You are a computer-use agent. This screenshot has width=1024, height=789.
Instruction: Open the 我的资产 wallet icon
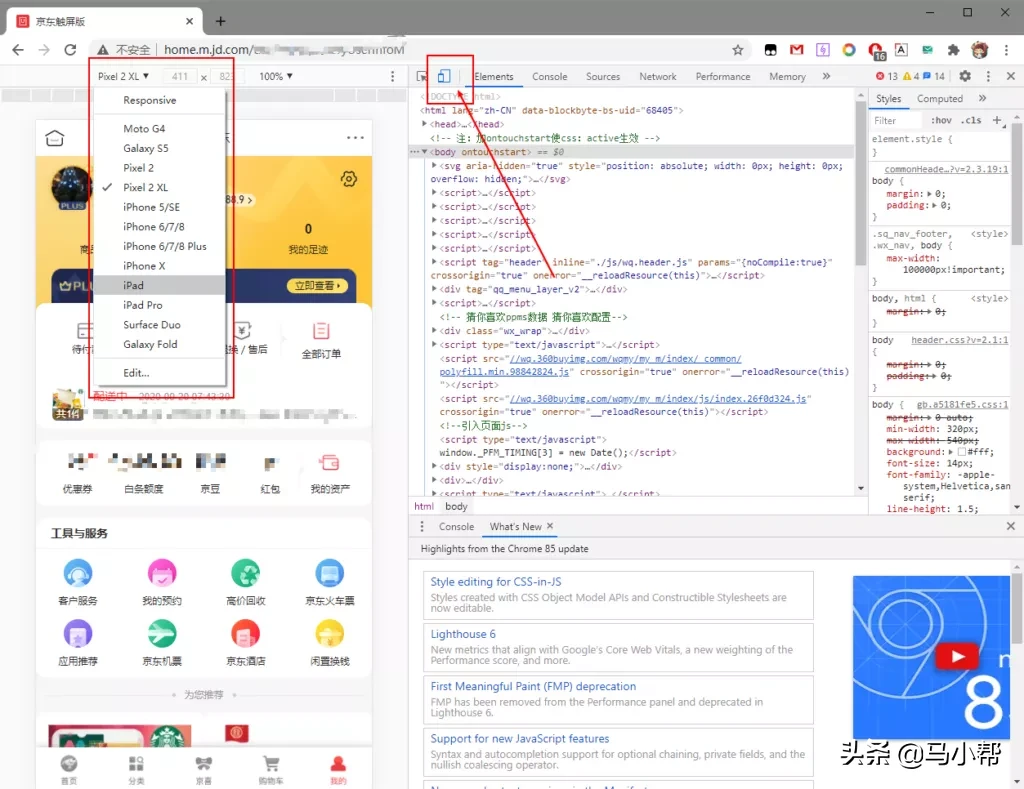click(x=329, y=463)
